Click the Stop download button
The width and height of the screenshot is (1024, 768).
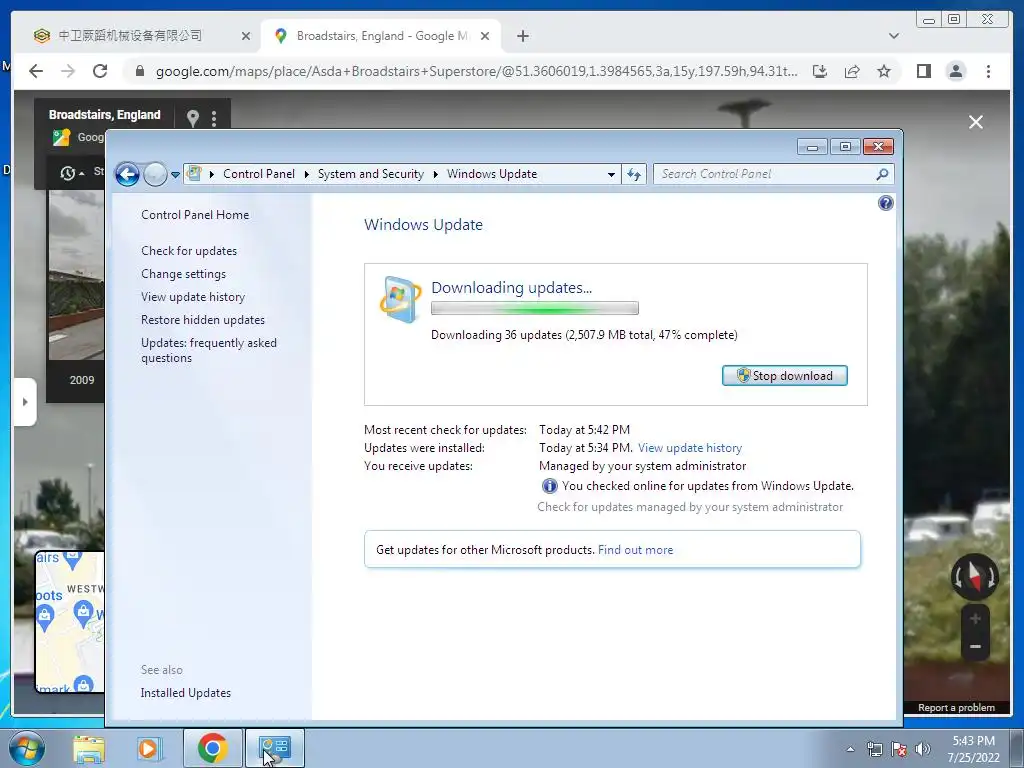pos(784,376)
